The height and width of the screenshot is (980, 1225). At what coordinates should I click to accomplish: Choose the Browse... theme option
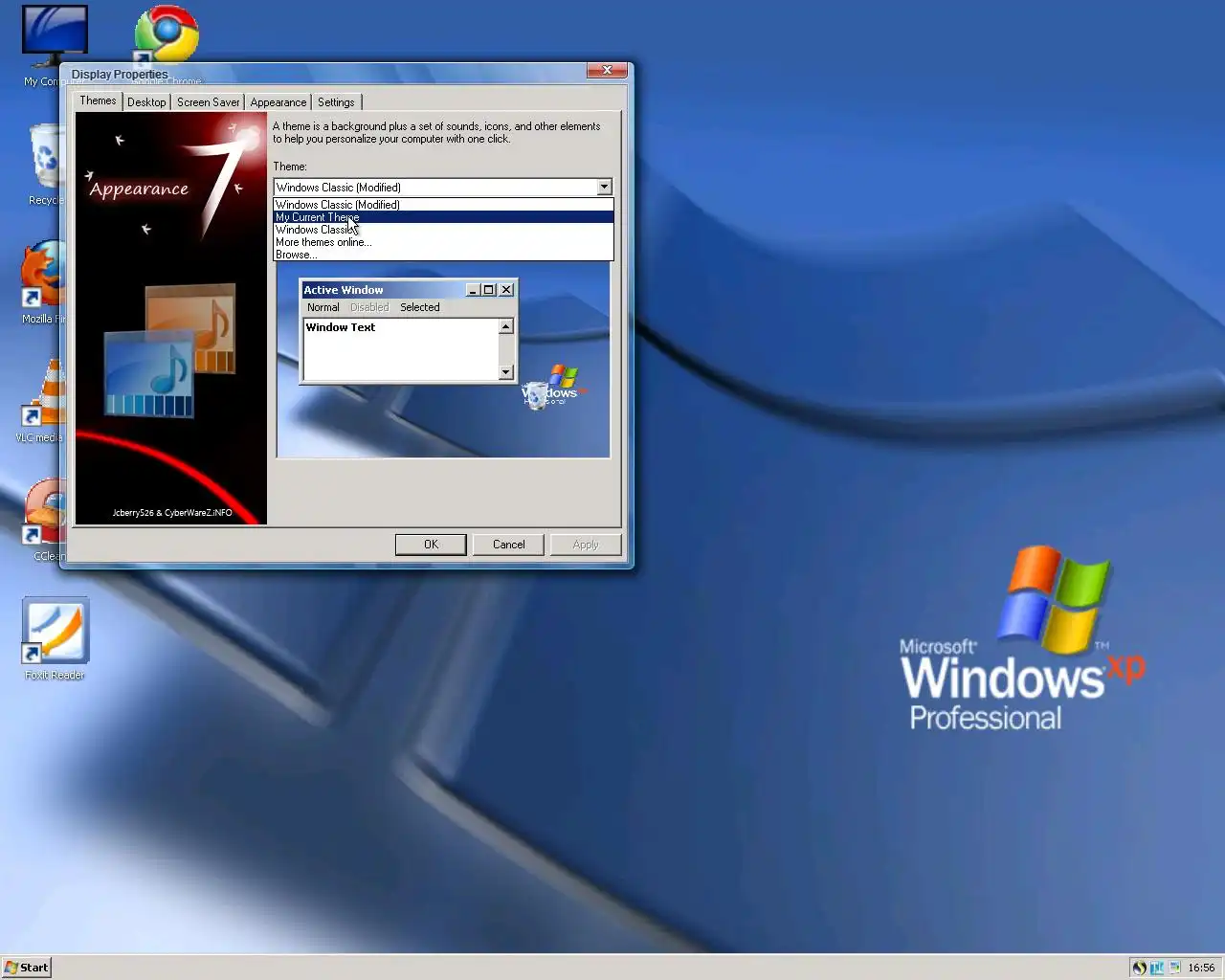tap(443, 255)
